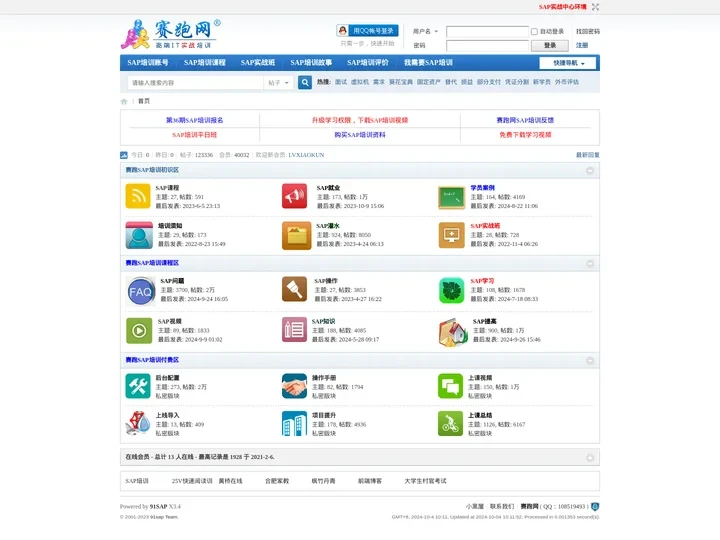Toggle the expand icon beside SAP实战中心环境
This screenshot has height=540, width=720.
point(595,7)
